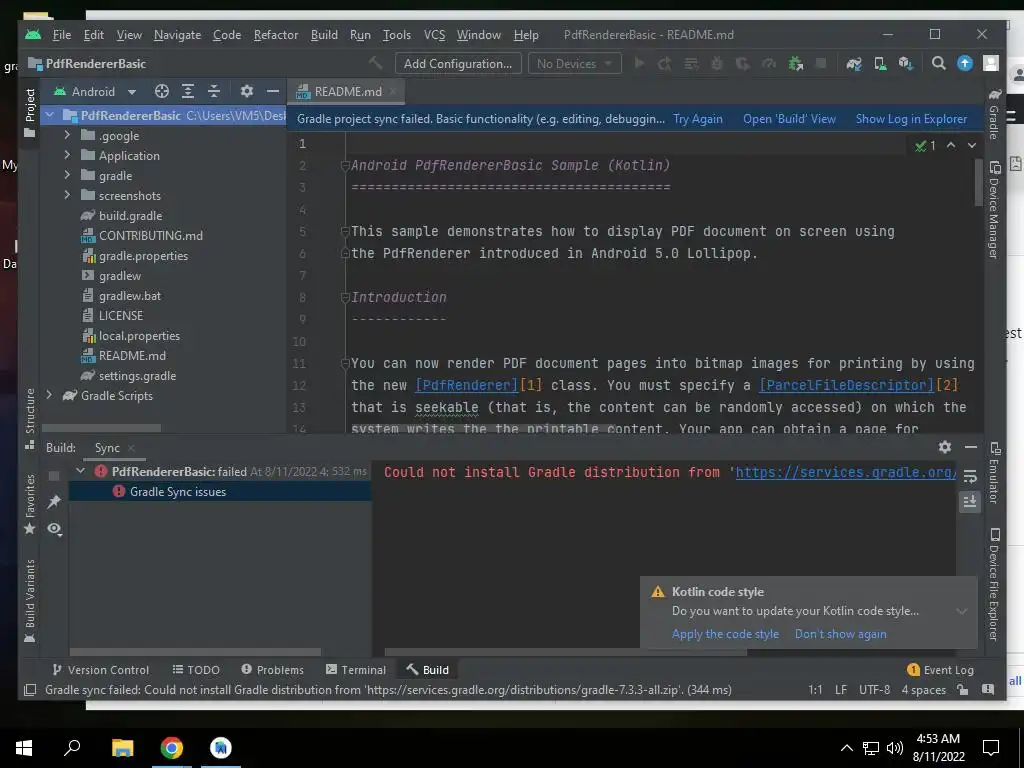Collapse the PdfRendererBasic root node

(x=50, y=116)
